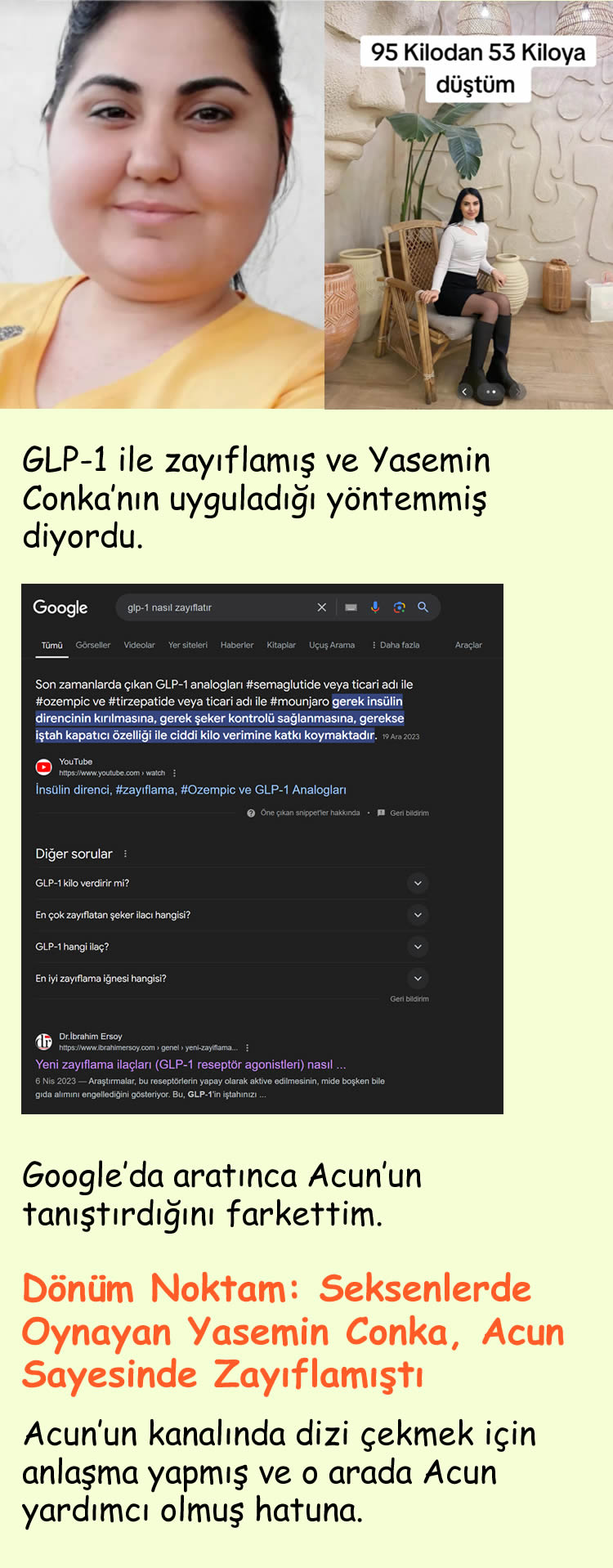Switch to the Videolar tab
This screenshot has height=1568, width=613.
point(139,645)
